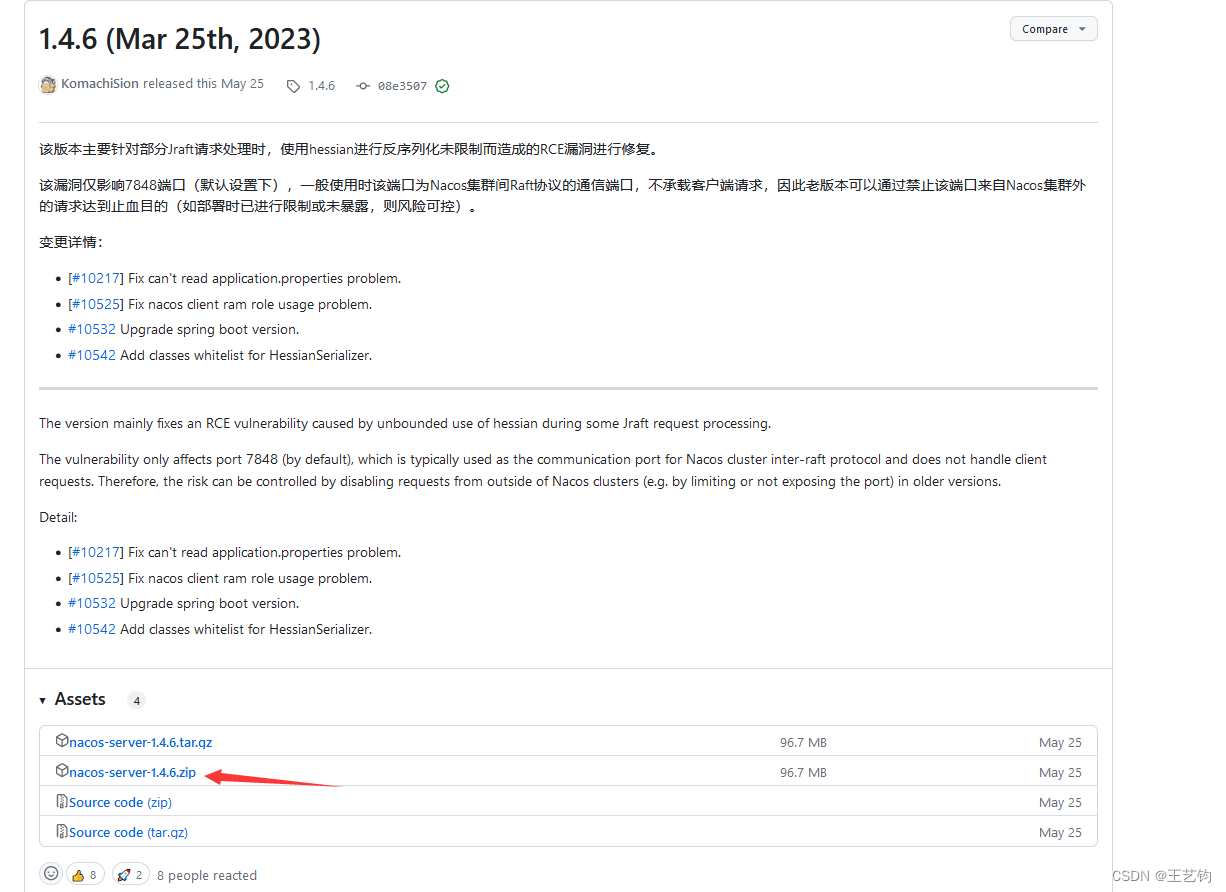1226x892 pixels.
Task: Toggle the thumbs-up reaction
Action: pos(85,872)
